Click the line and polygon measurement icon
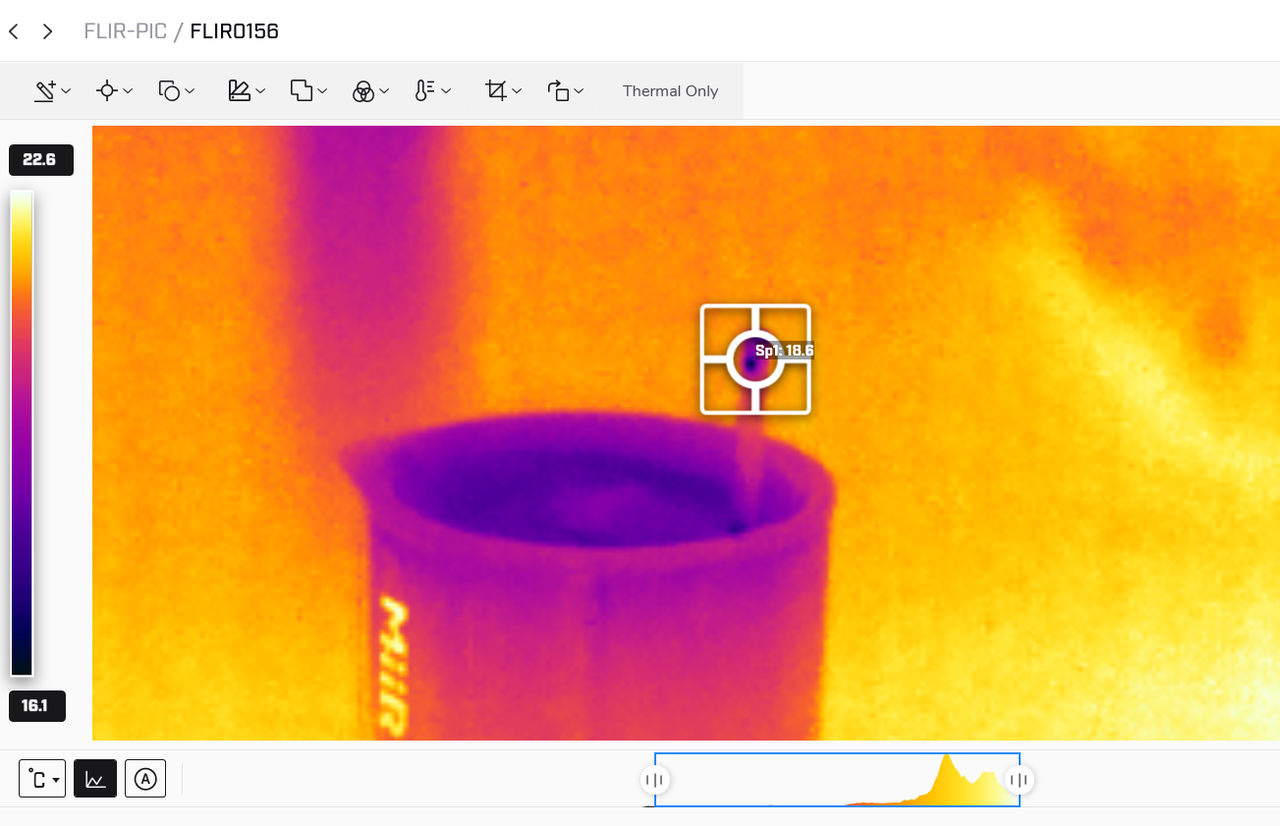 (x=239, y=91)
